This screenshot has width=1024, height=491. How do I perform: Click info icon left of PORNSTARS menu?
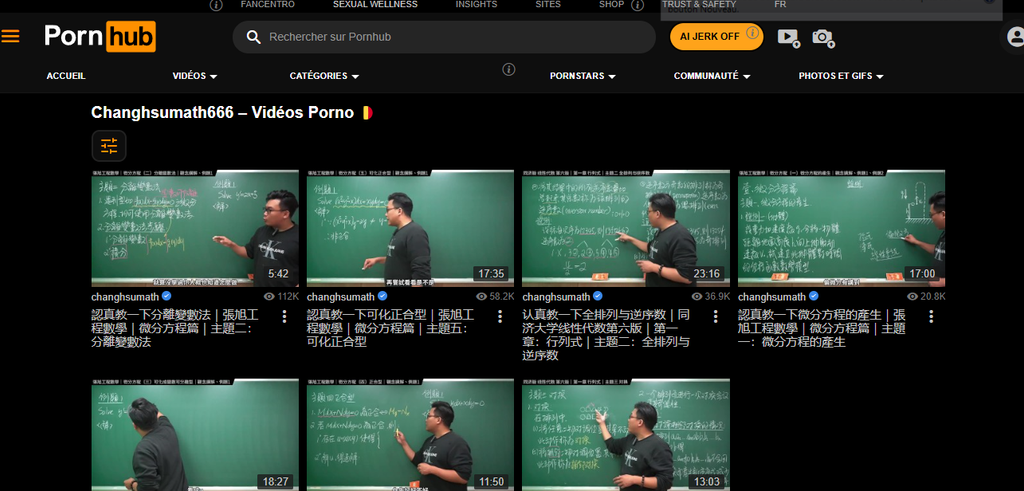[x=509, y=69]
